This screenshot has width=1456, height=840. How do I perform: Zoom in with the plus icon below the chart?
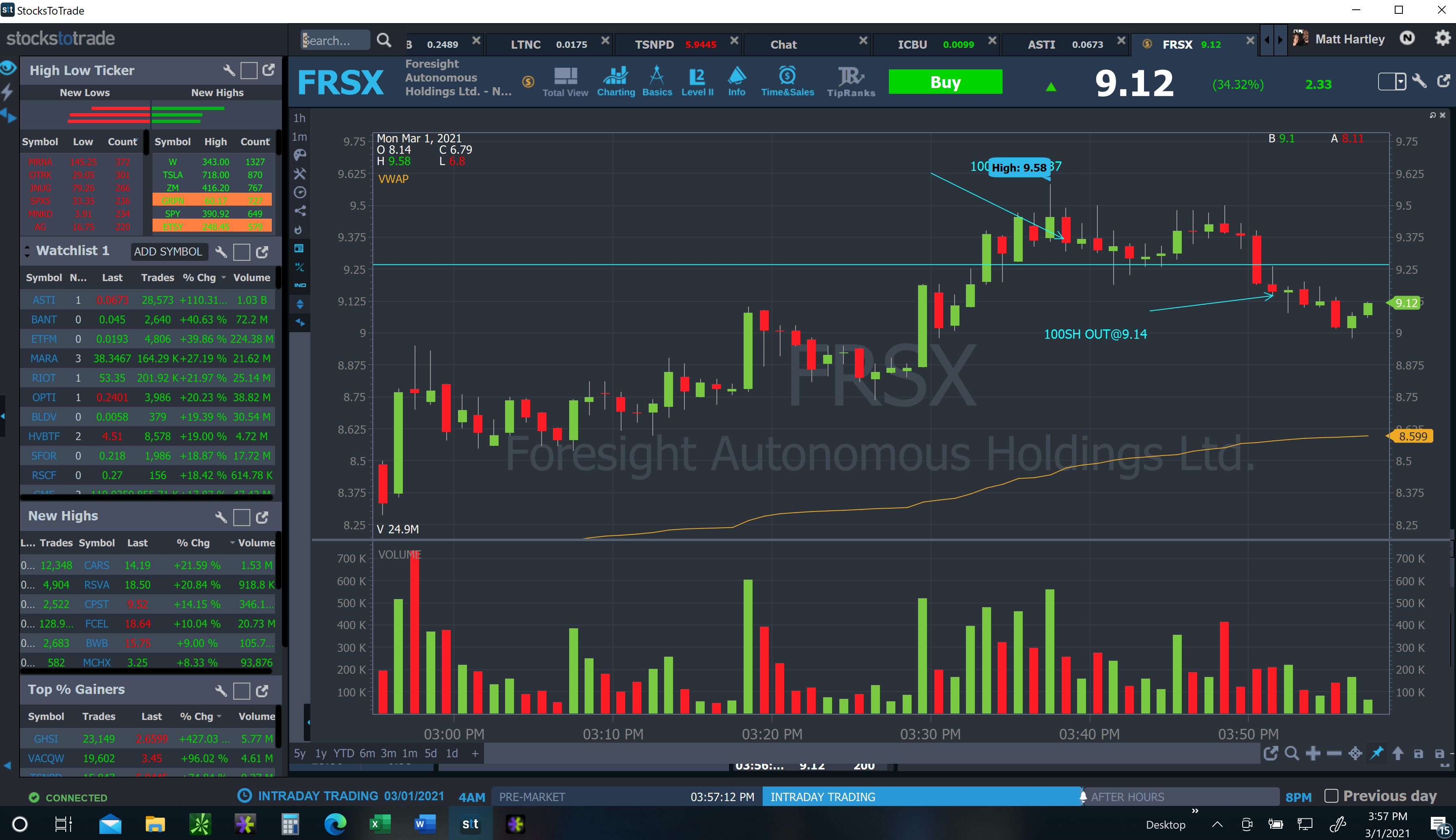[1313, 754]
